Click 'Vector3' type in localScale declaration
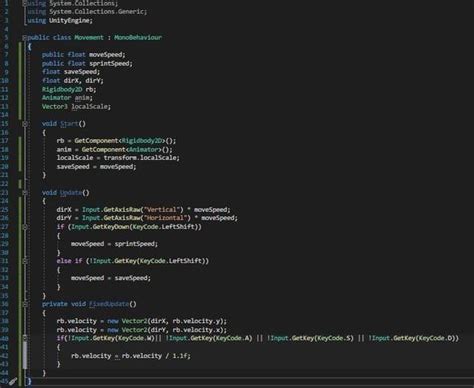Screen dimensions: 474x388 click(x=55, y=106)
